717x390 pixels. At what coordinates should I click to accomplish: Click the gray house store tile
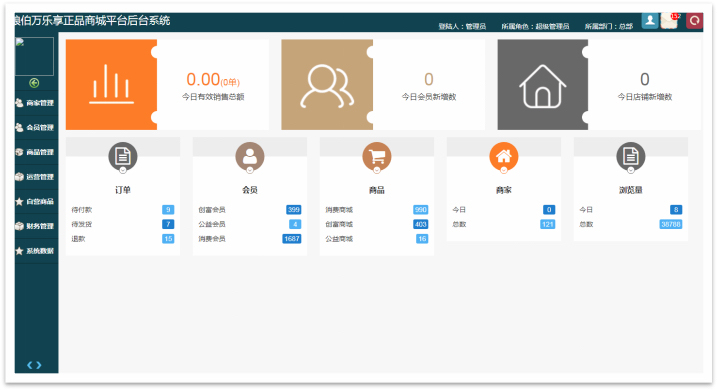tap(543, 85)
